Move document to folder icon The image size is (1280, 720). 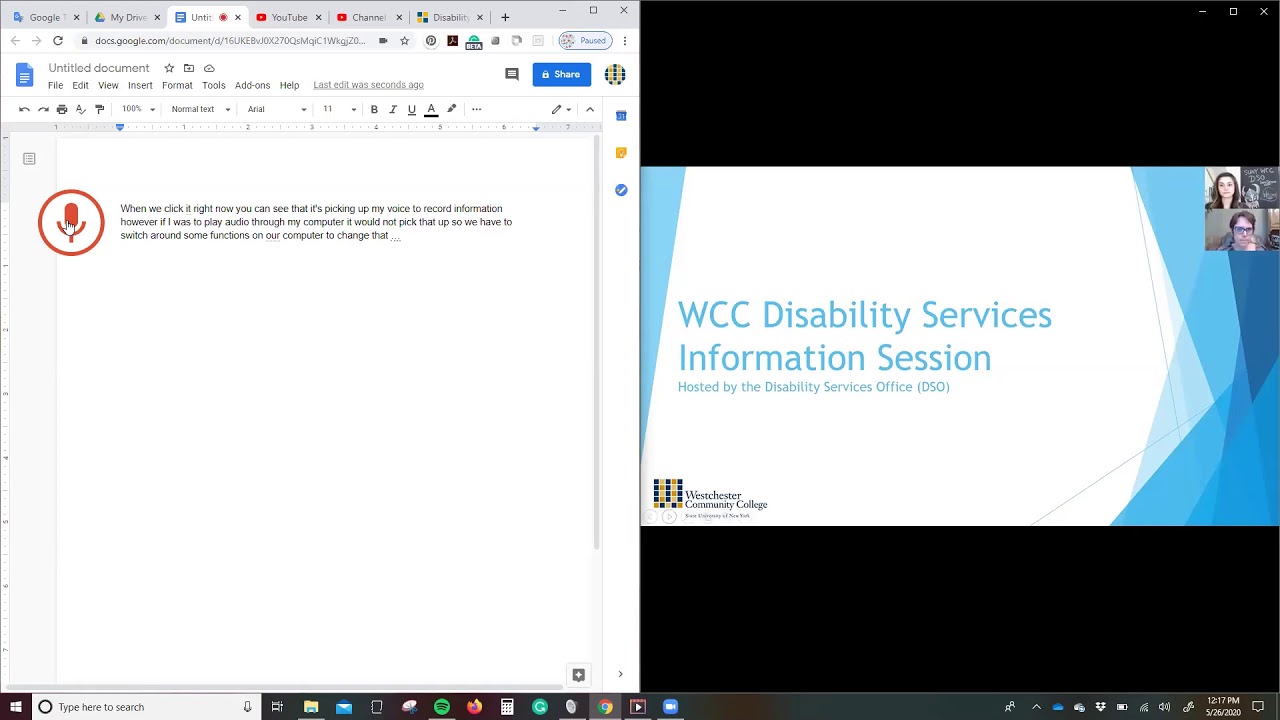(x=188, y=68)
